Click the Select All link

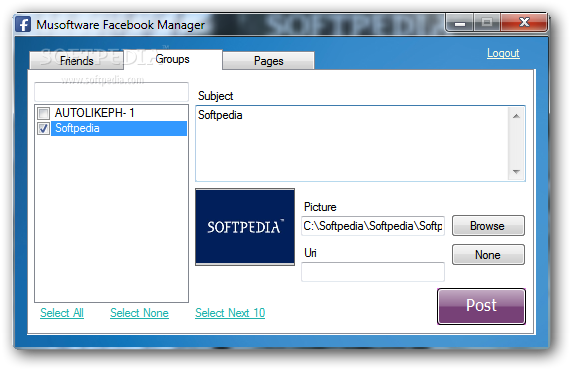[x=62, y=313]
